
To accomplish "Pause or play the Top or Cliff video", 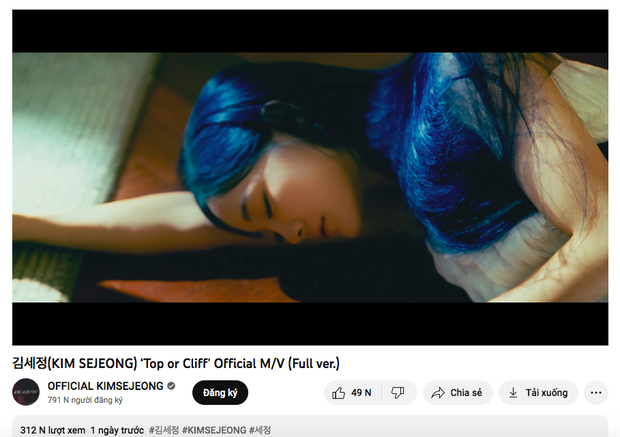I will click(x=310, y=177).
